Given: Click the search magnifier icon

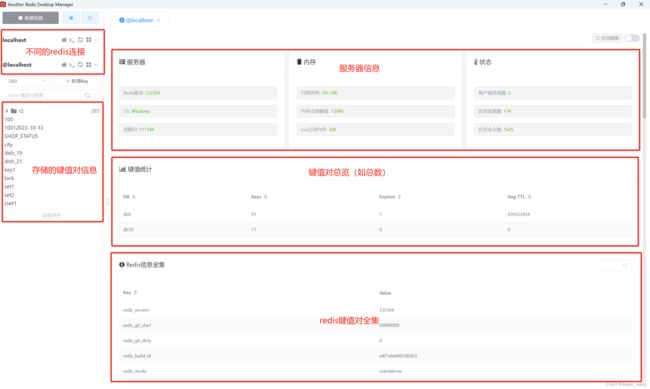Looking at the screenshot, I should (87, 95).
